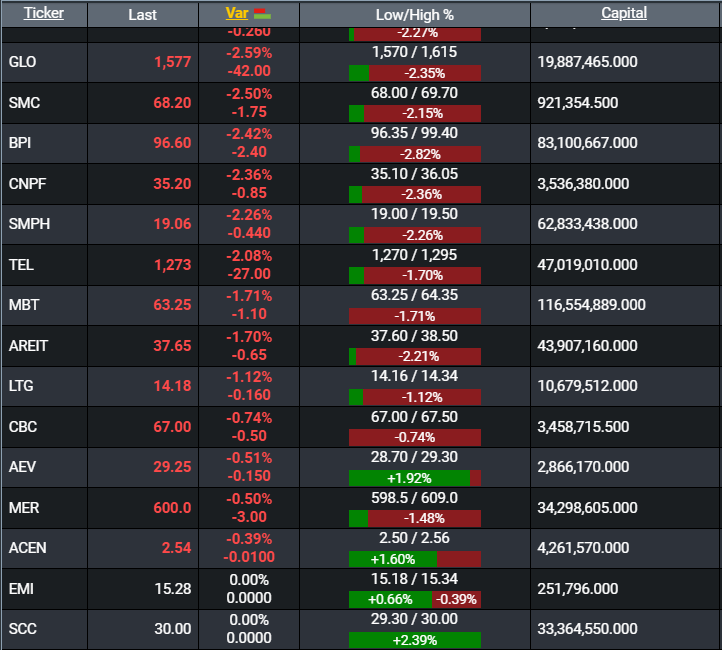Click LTG low/high 14.16 / 14.34
Image resolution: width=722 pixels, height=650 pixels.
point(414,376)
